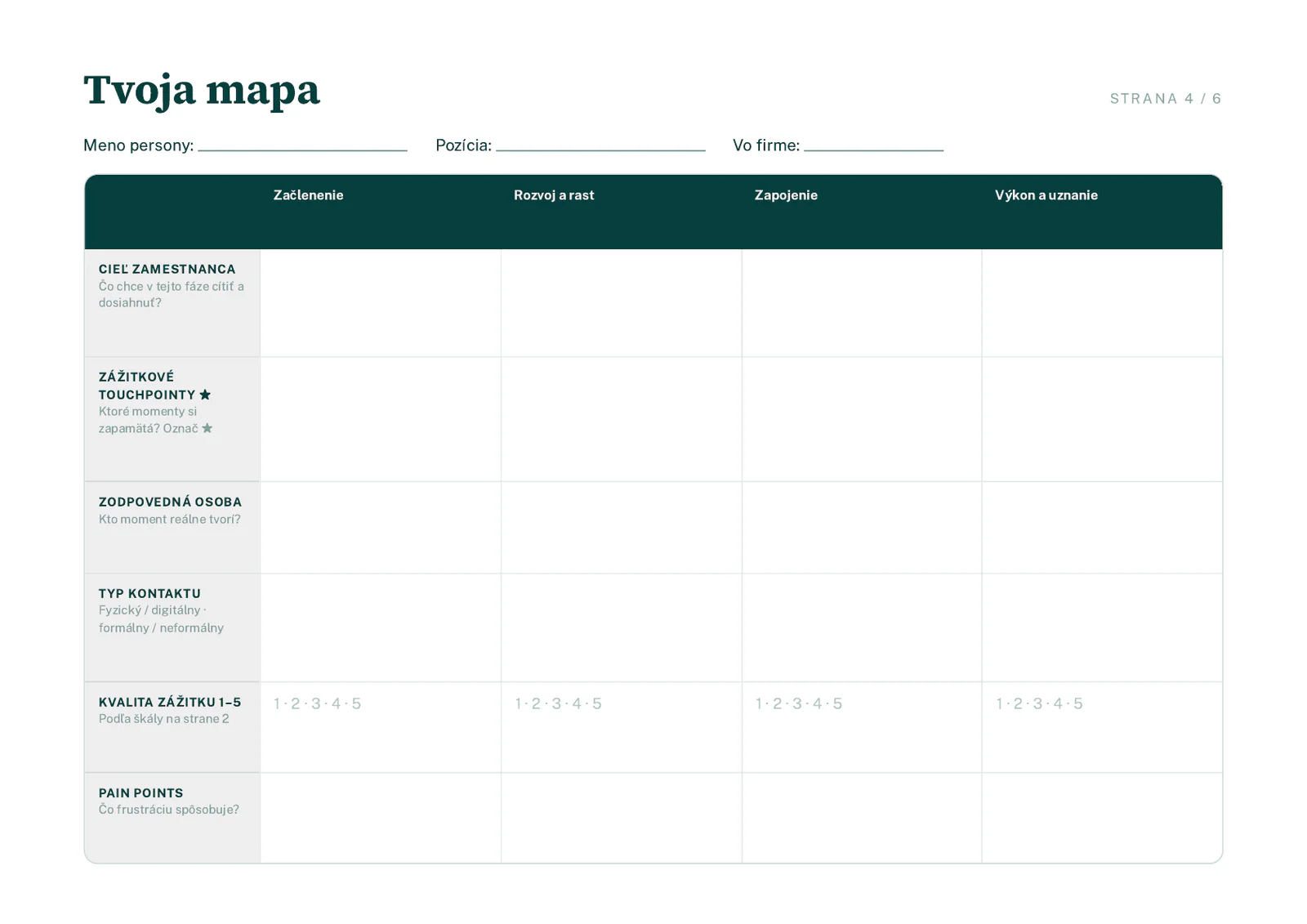Click the Typ kontaktu cell under Zapojenie
This screenshot has width=1307, height=924.
862,627
